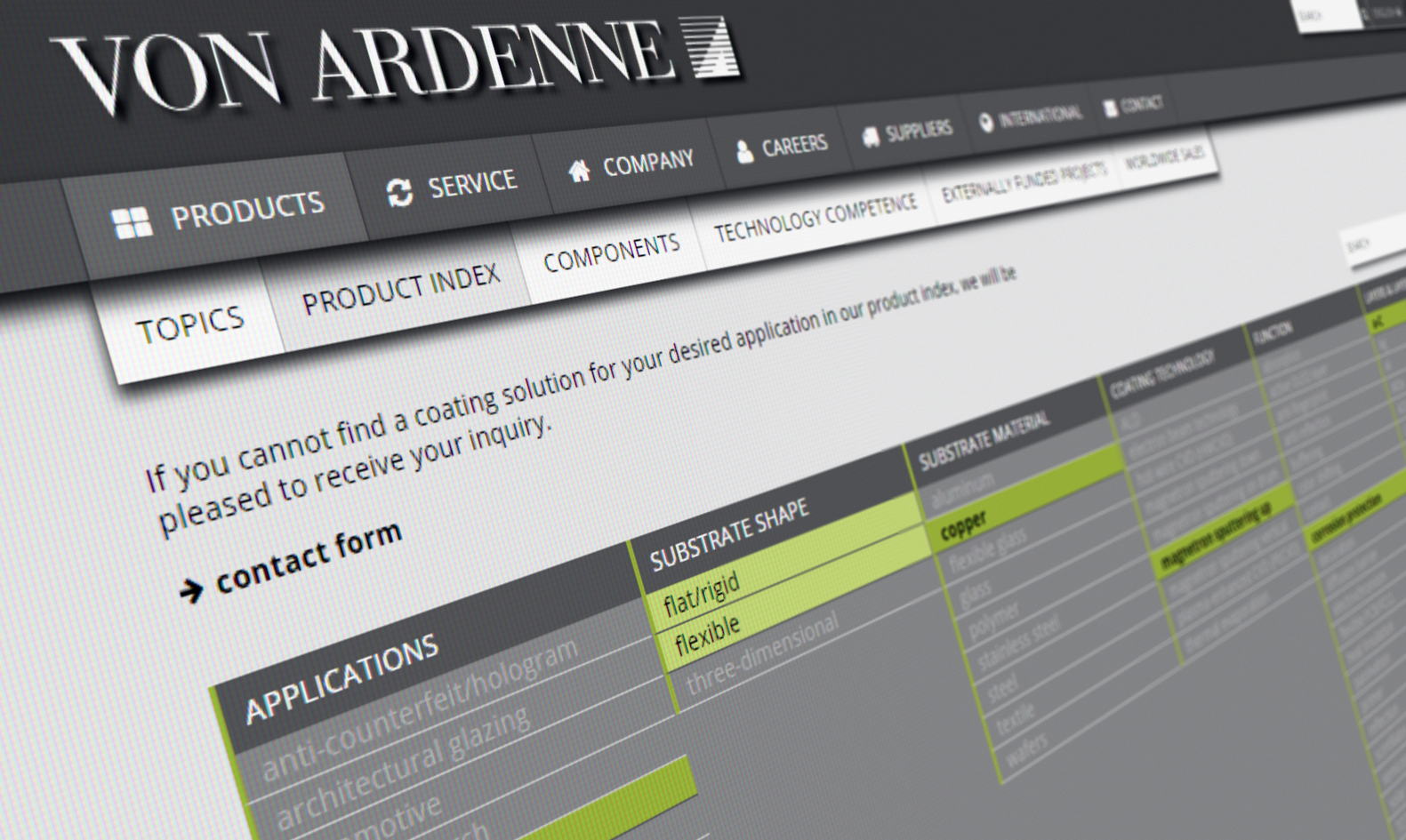Viewport: 1406px width, 840px height.
Task: Select the three-dimensional substrate shape filter
Action: click(760, 653)
